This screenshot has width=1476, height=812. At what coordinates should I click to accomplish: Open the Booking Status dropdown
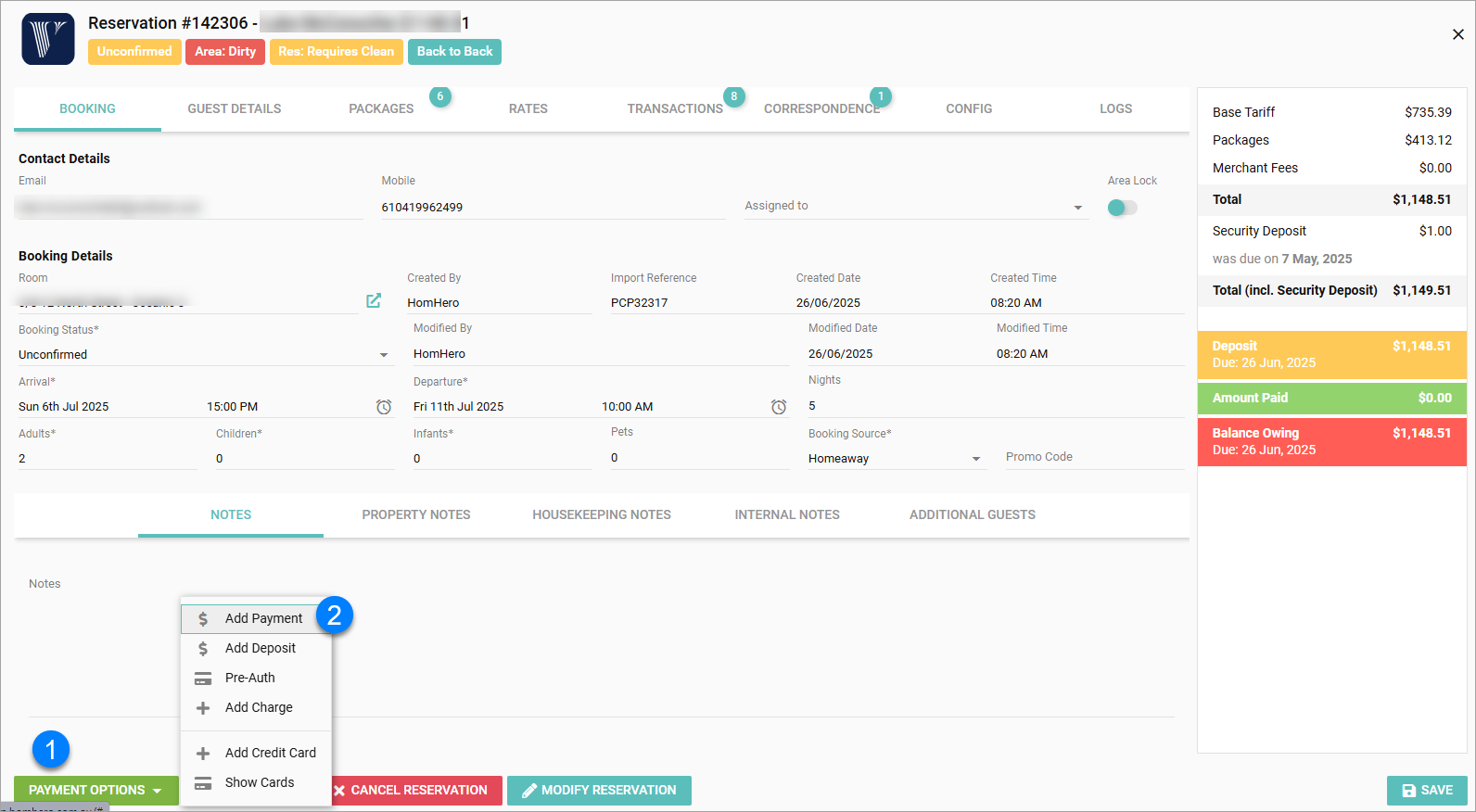tap(384, 355)
